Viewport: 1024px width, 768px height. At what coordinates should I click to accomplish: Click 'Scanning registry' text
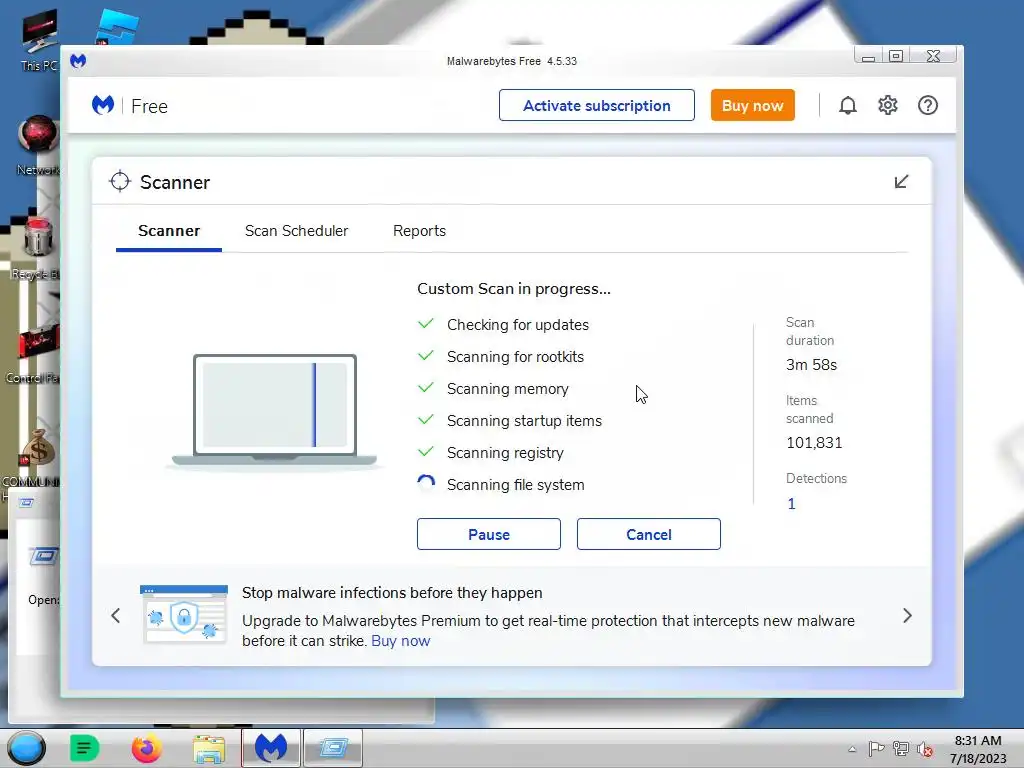(505, 453)
